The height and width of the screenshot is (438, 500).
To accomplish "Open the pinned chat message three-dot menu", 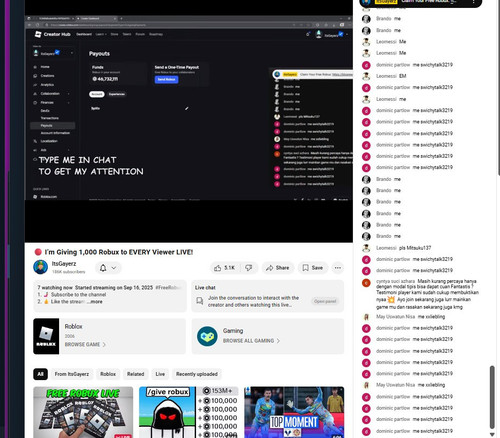I will tap(473, 2).
